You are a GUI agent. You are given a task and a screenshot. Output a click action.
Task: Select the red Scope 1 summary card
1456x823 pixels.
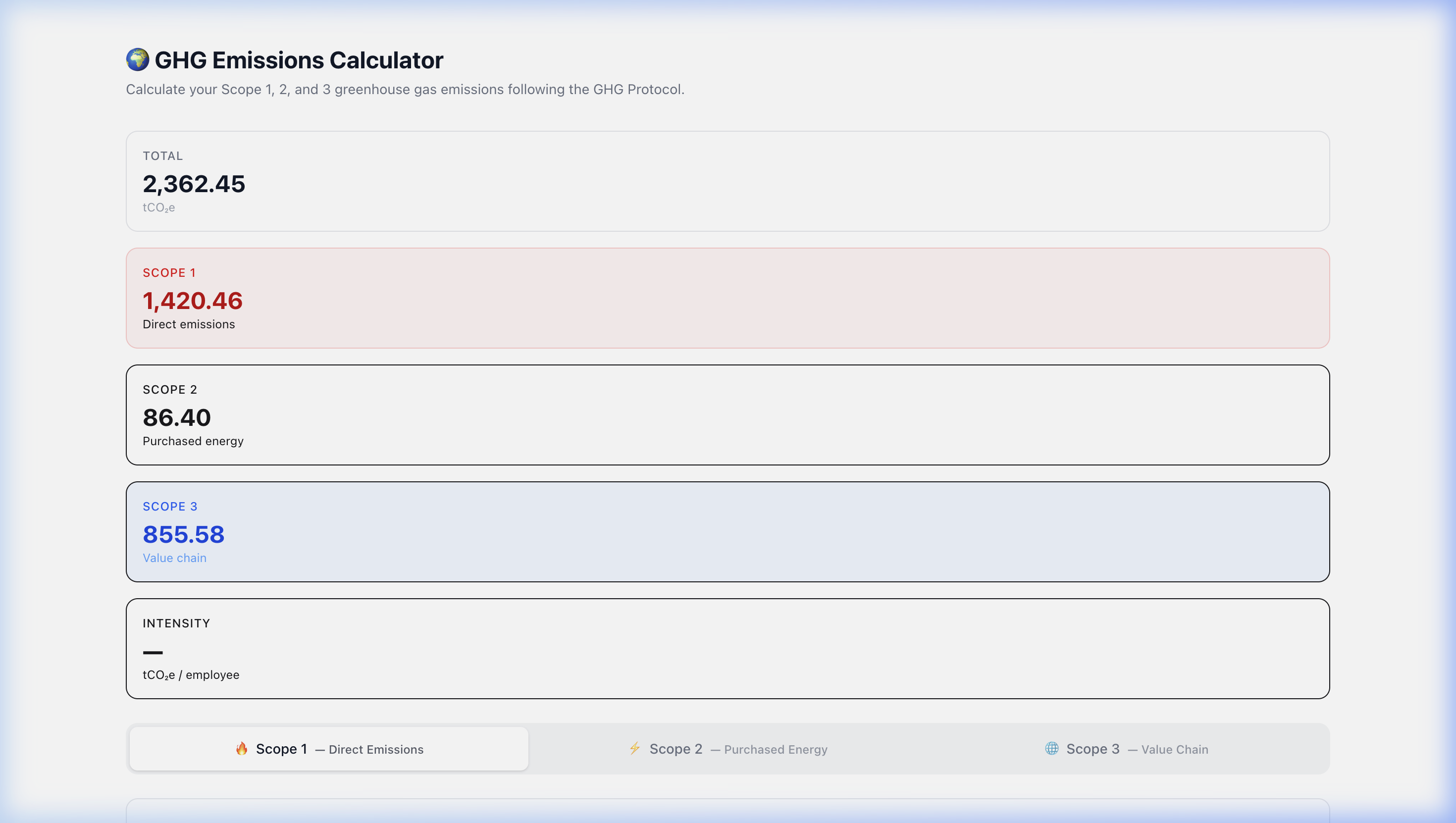coord(728,298)
